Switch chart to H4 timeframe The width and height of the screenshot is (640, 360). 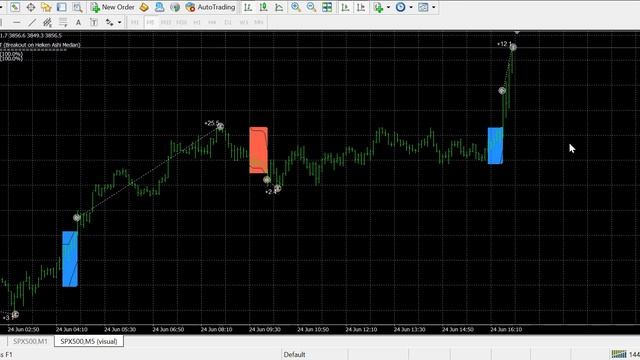(x=212, y=22)
